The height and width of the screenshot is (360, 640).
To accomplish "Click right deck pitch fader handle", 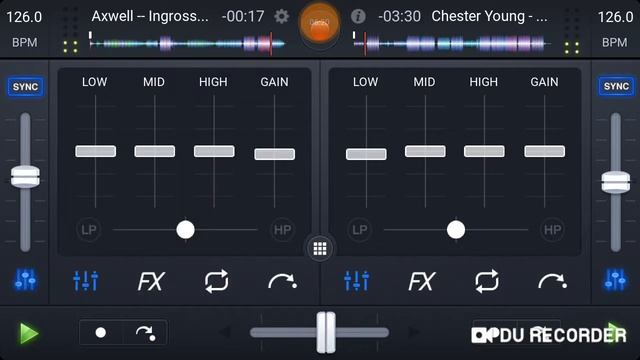I will [x=616, y=182].
